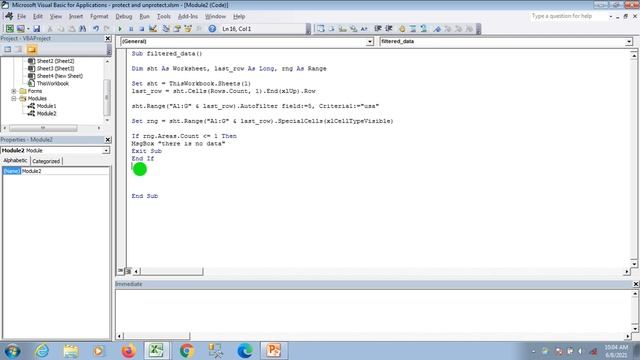This screenshot has height=360, width=640.
Task: Click the Windows Start button
Action: 12,351
